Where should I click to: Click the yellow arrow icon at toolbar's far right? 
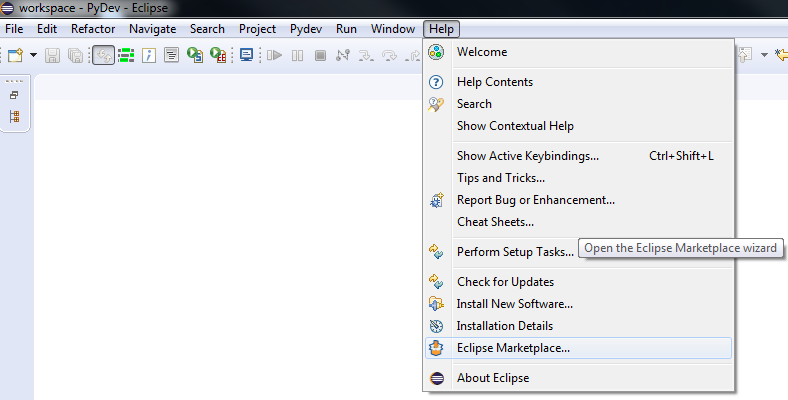click(x=781, y=55)
